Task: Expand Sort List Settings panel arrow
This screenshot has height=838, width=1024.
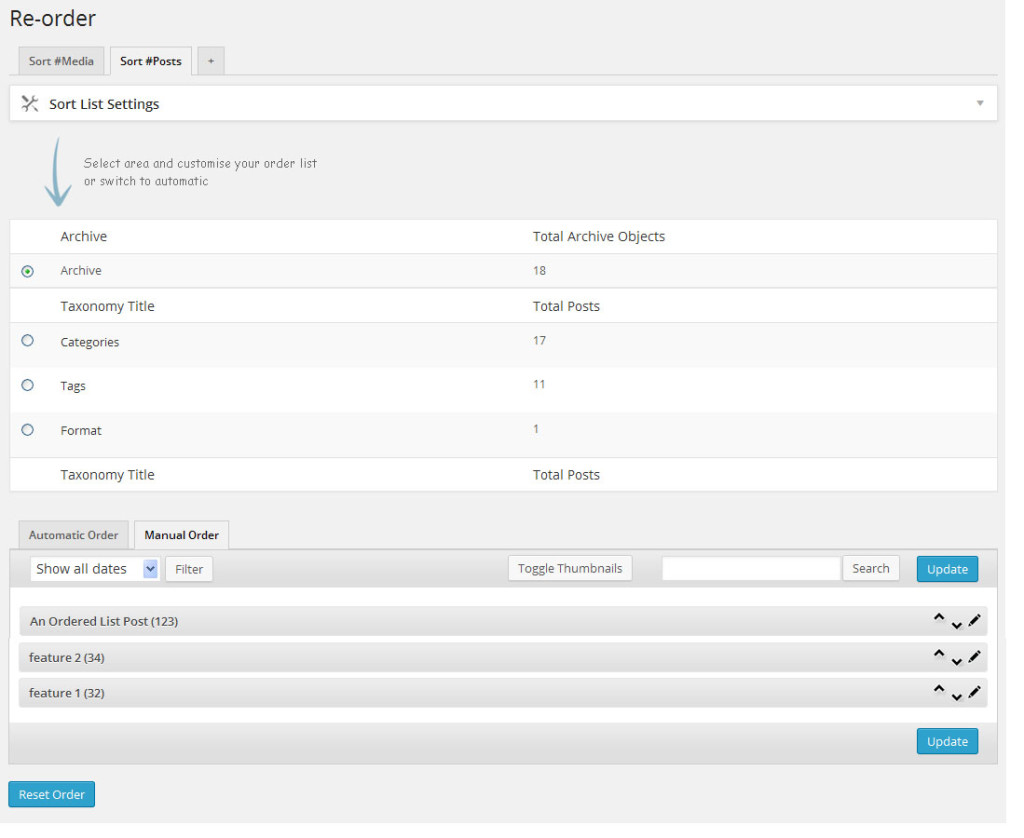Action: pos(997,105)
